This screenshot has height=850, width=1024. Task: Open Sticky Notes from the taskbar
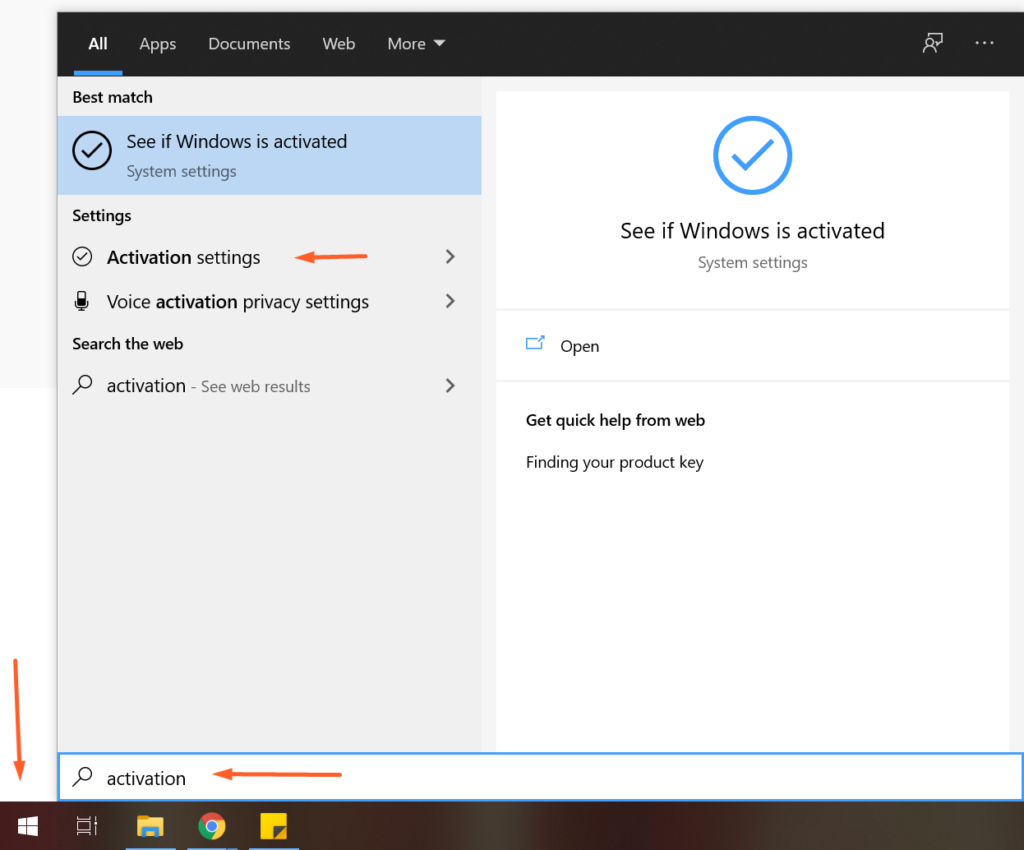pyautogui.click(x=274, y=826)
